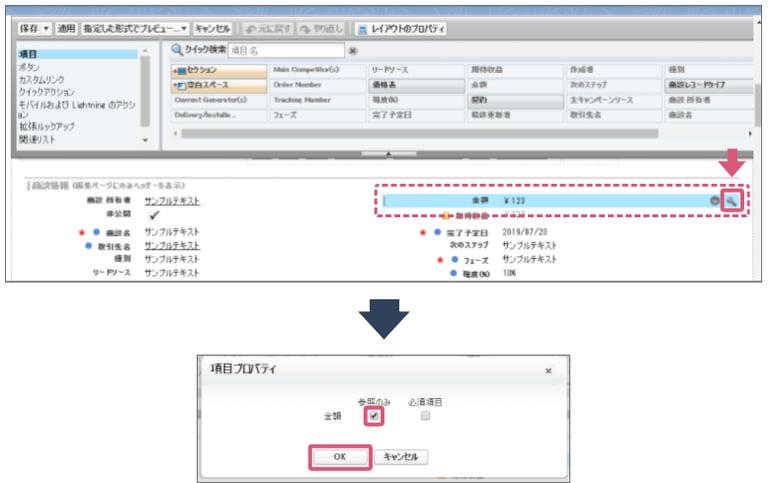Click the 非公開 checkmark in layout

tap(153, 215)
